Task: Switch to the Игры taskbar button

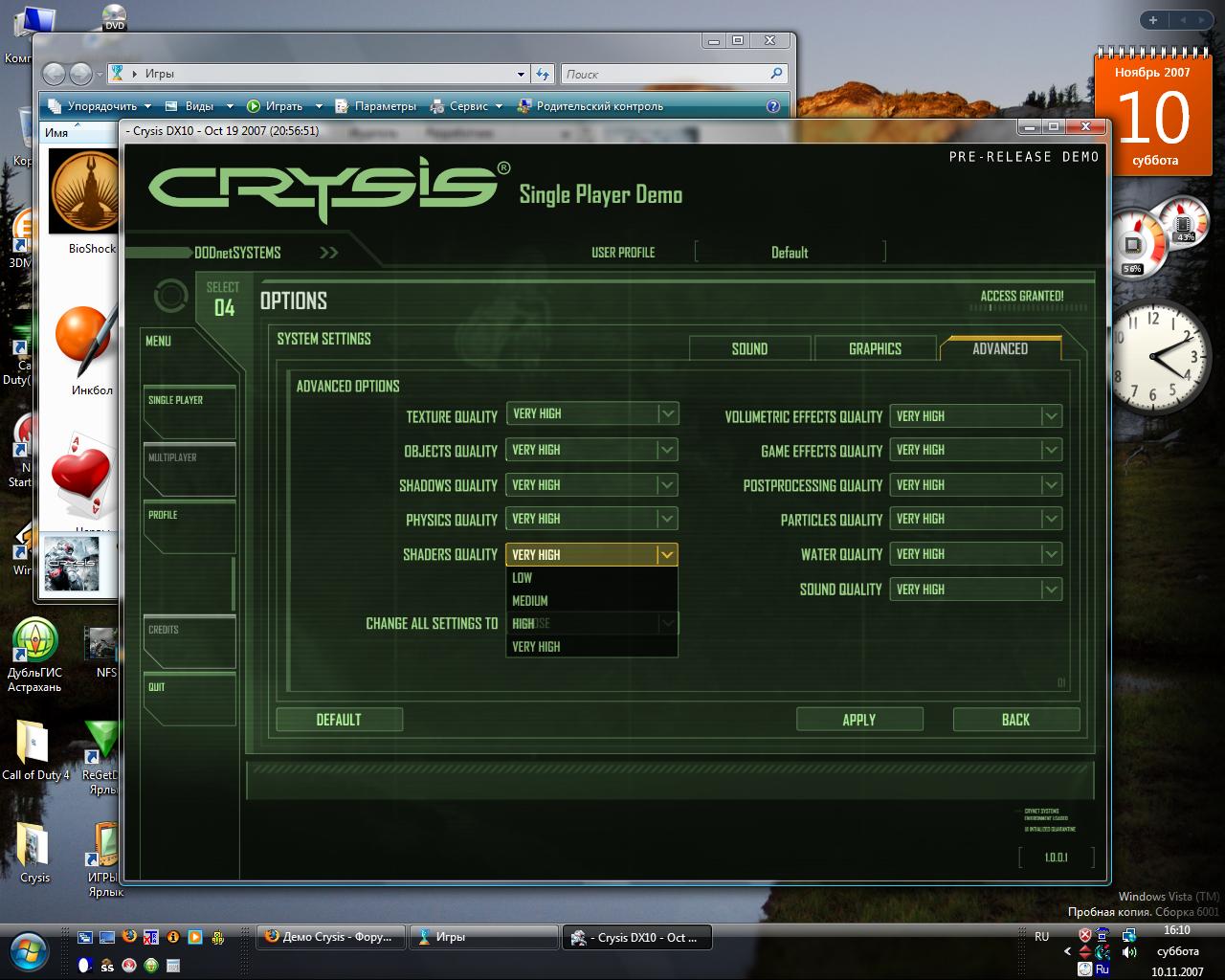Action: tap(483, 938)
